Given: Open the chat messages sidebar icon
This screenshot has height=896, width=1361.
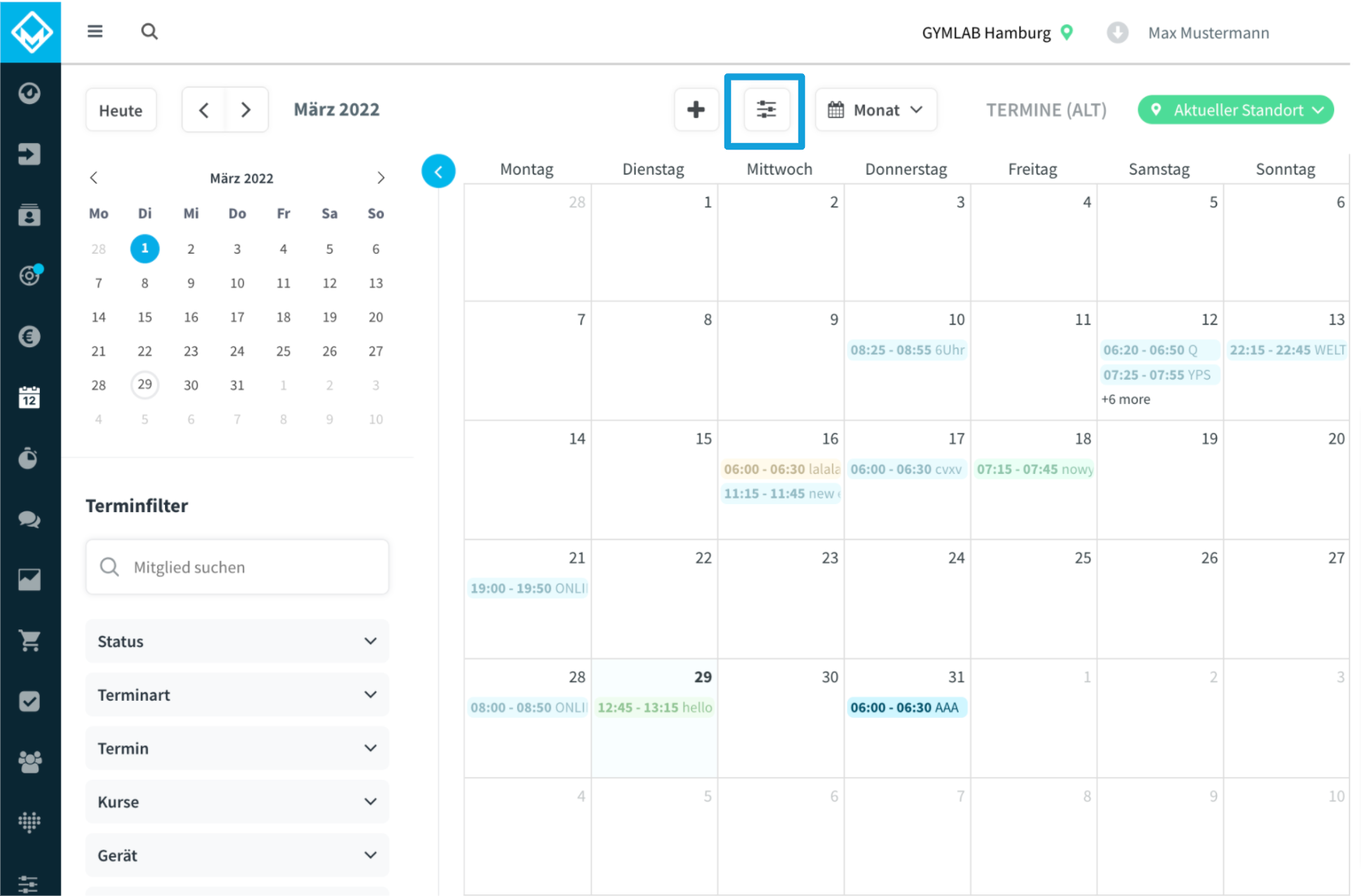Looking at the screenshot, I should pyautogui.click(x=29, y=520).
